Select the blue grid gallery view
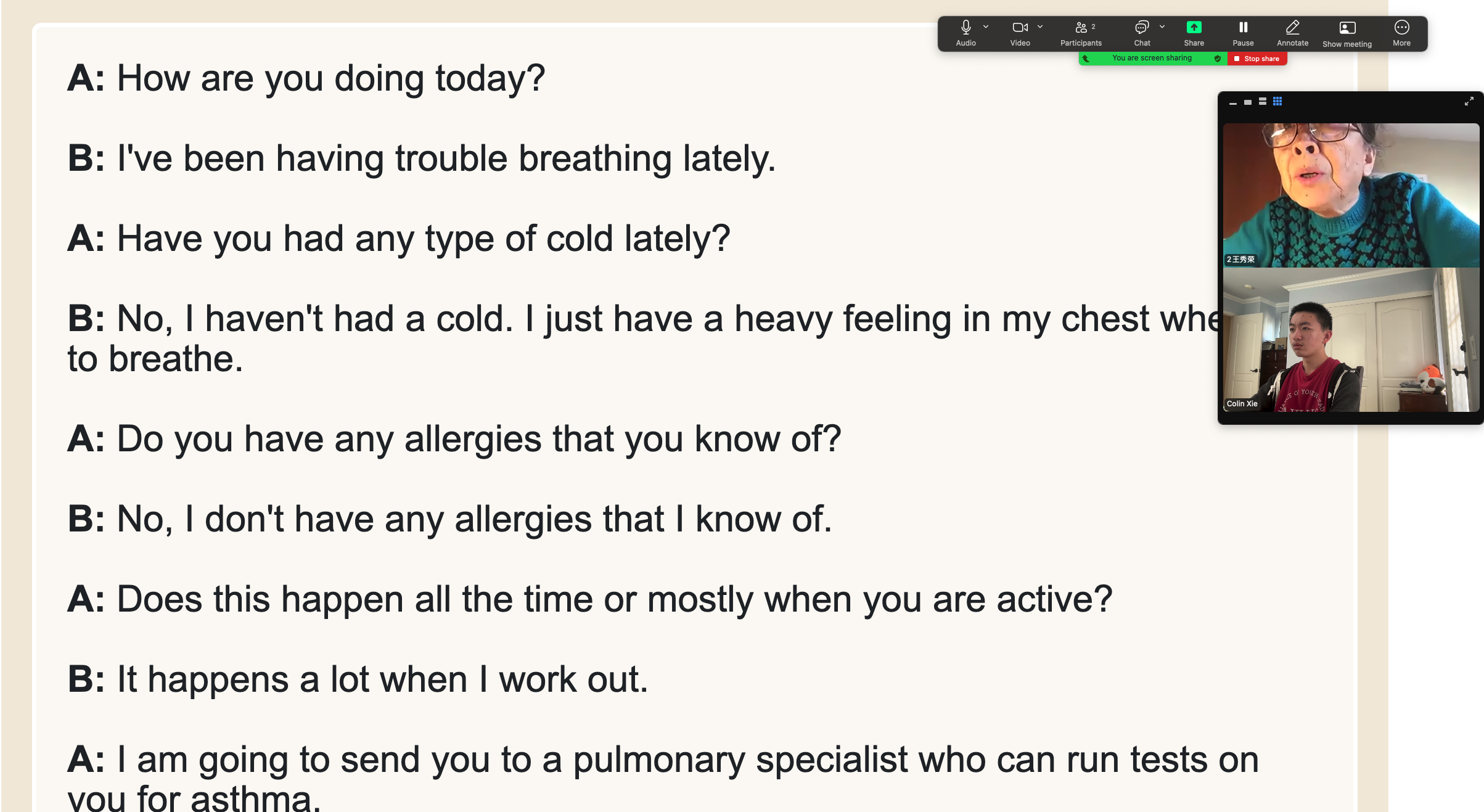 1277,101
